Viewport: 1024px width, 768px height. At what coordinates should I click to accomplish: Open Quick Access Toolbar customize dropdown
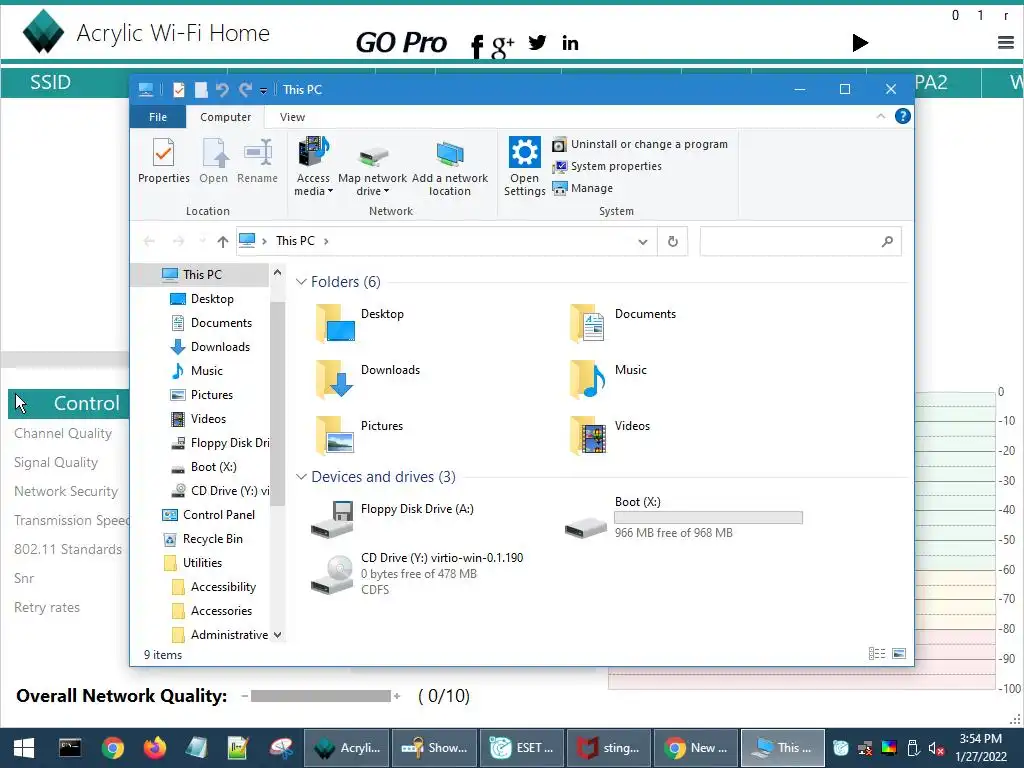pos(263,91)
